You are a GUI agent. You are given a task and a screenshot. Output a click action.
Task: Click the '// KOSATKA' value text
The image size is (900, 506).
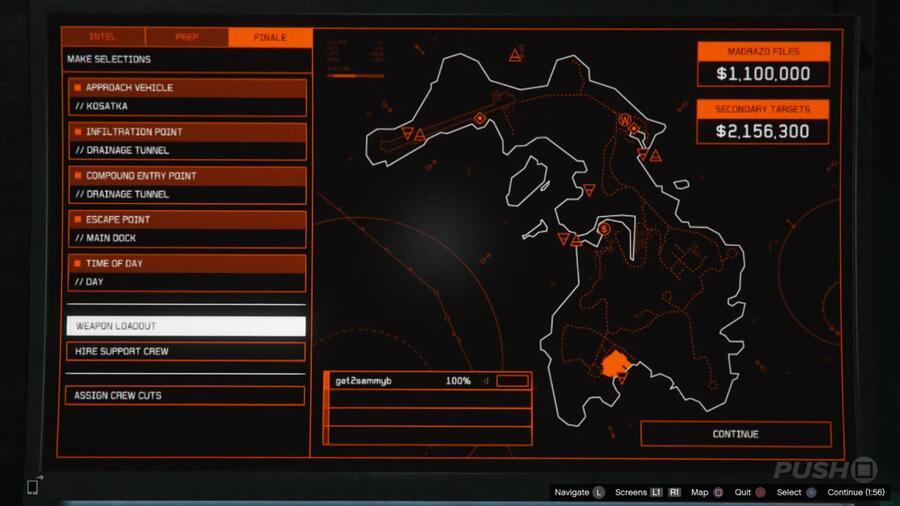point(102,106)
